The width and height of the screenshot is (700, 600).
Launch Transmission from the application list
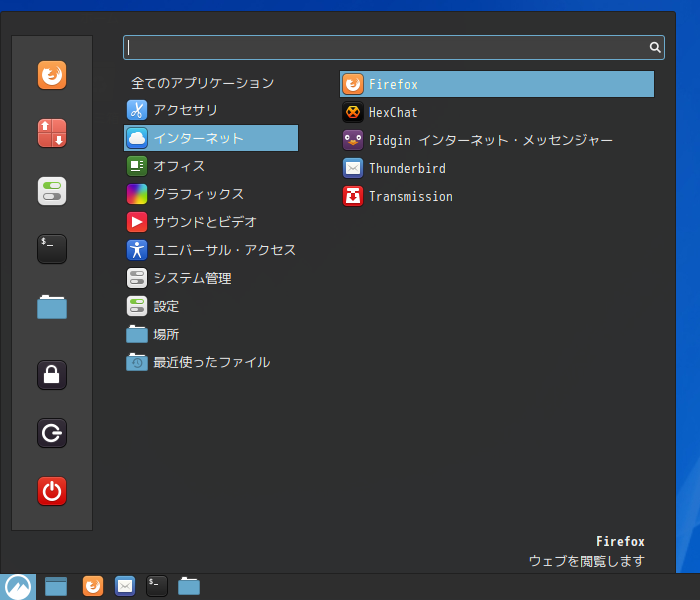click(497, 196)
